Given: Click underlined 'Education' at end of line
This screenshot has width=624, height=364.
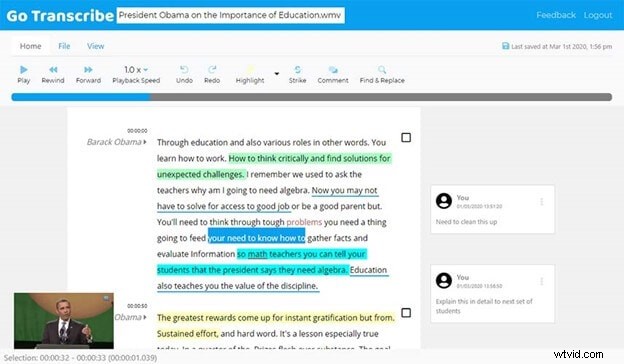Looking at the screenshot, I should [x=369, y=270].
